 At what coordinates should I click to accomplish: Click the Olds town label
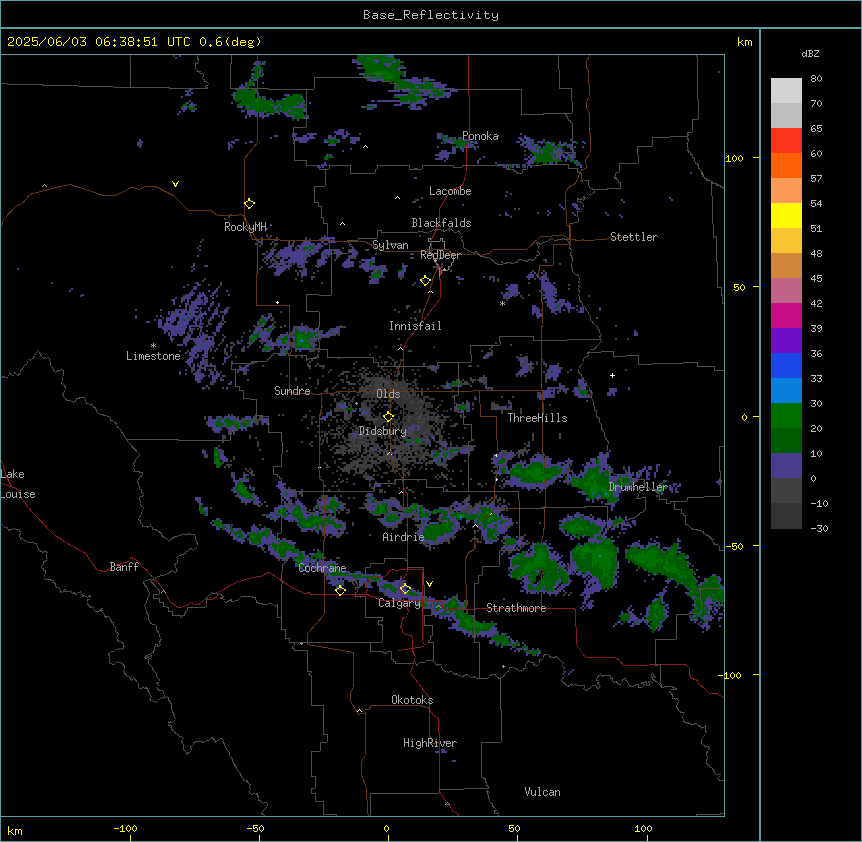pos(388,394)
